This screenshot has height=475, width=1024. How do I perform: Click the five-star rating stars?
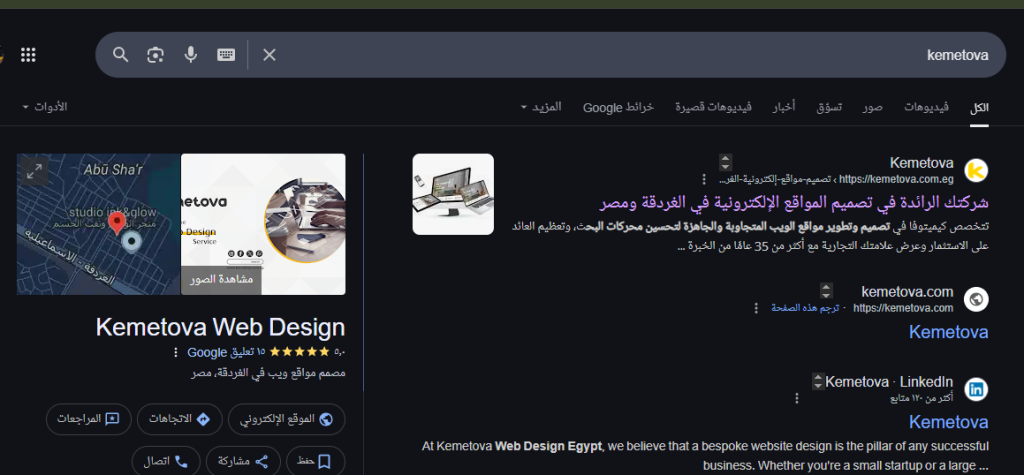pos(300,352)
